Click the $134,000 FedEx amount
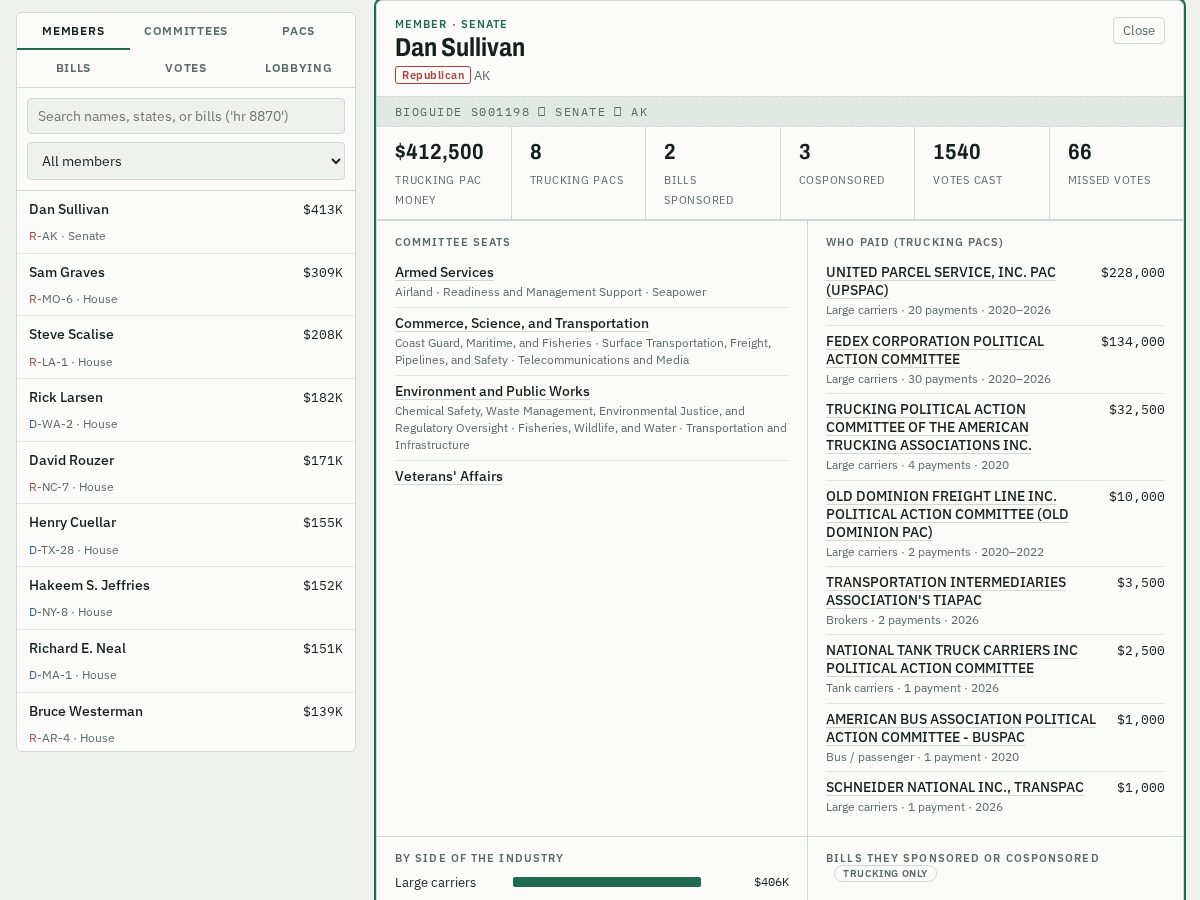The width and height of the screenshot is (1200, 900). (1133, 341)
